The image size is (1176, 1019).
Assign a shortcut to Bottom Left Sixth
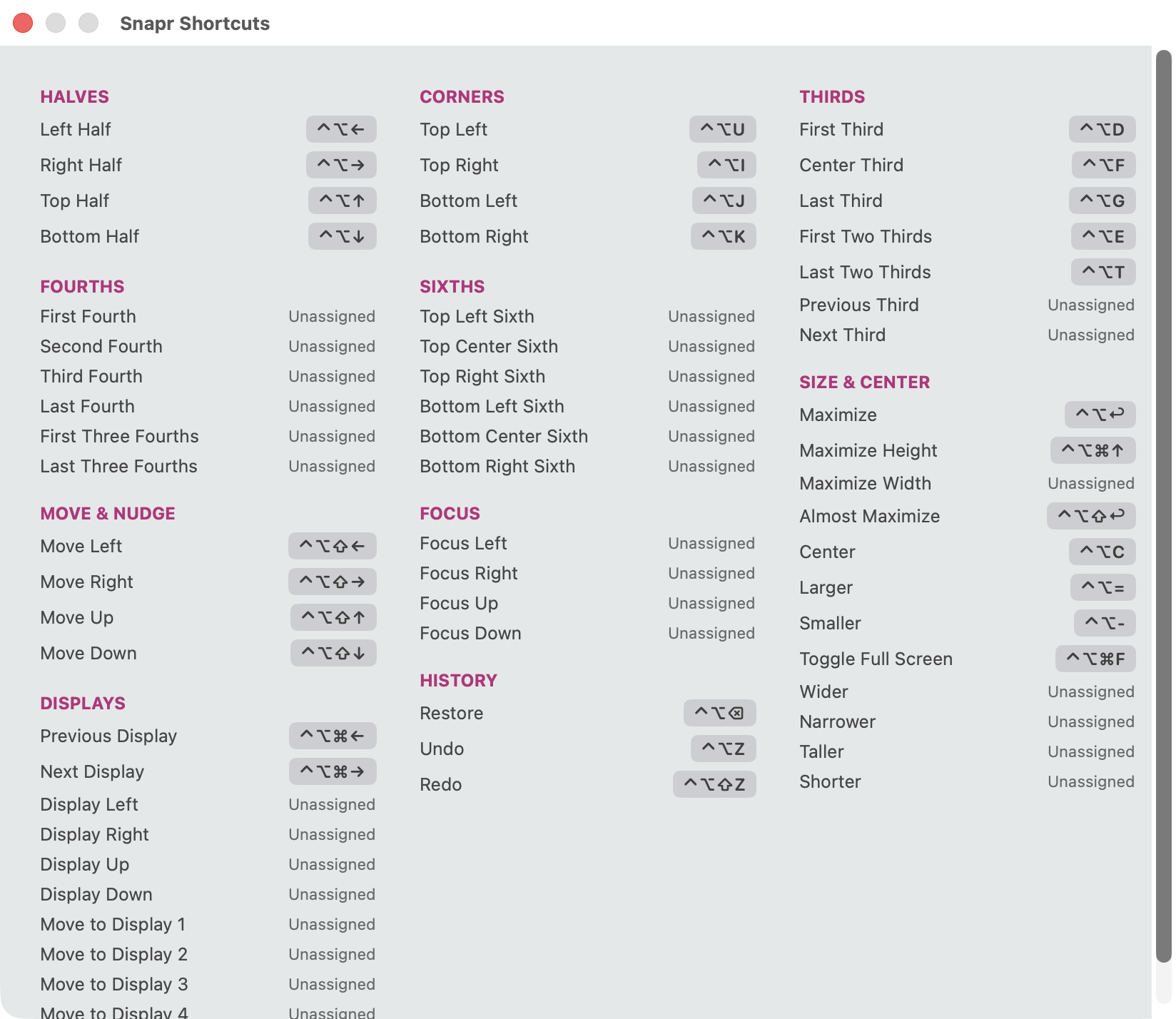pos(711,406)
